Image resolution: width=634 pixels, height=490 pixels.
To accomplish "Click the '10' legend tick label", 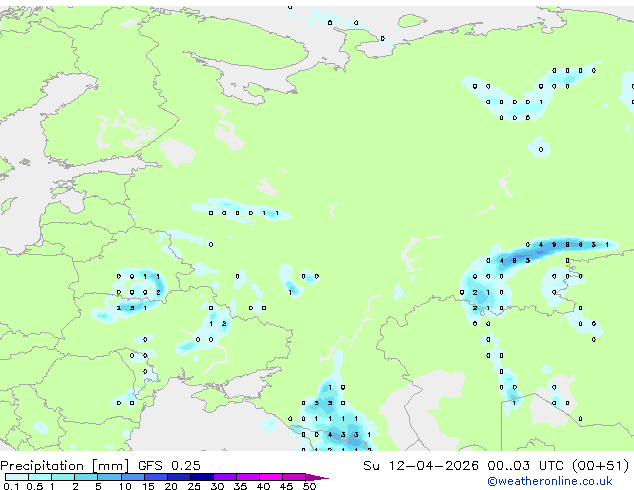I will pyautogui.click(x=125, y=486).
